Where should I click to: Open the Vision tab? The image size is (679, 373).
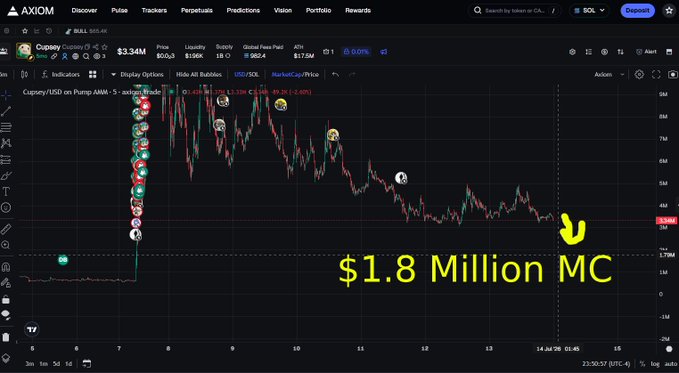(x=283, y=10)
